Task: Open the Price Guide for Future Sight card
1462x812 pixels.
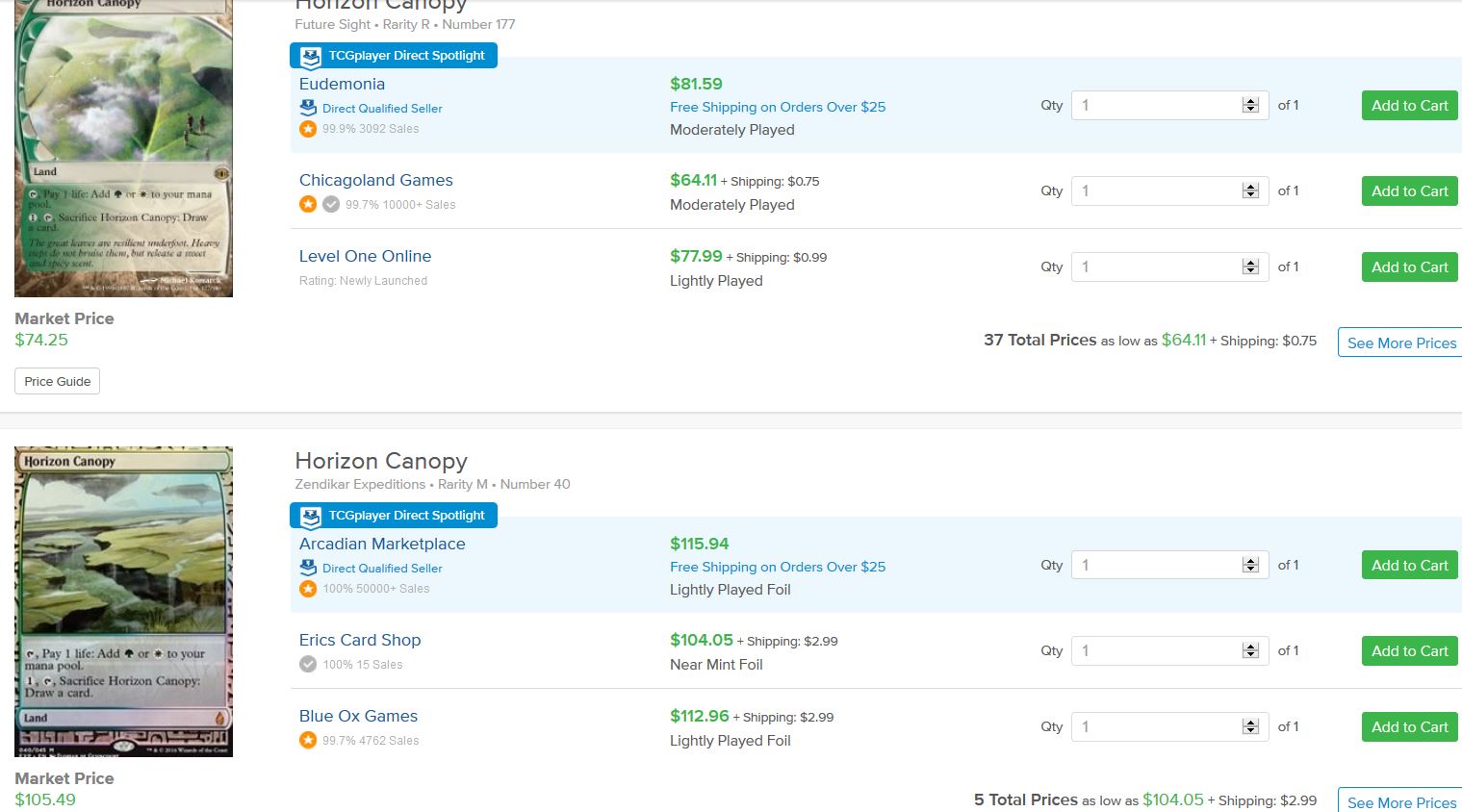Action: click(x=58, y=382)
